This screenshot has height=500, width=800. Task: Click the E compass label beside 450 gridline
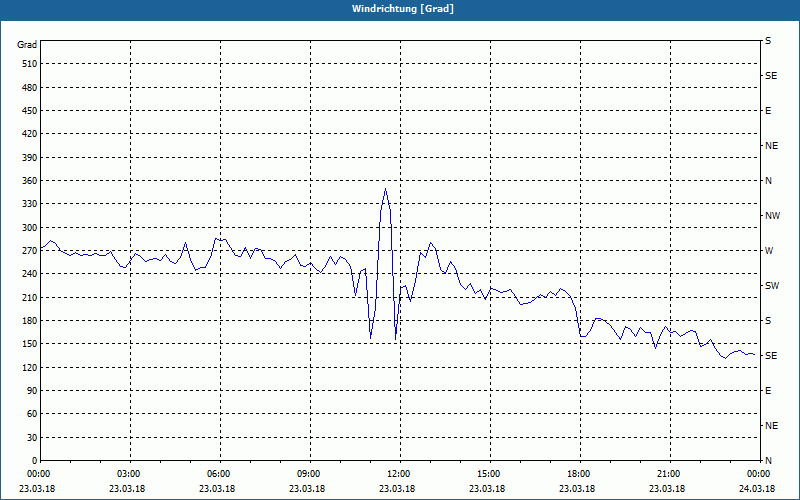point(768,111)
